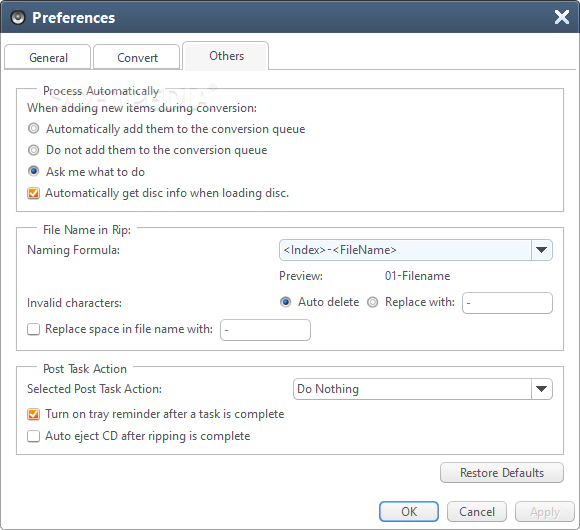Click the Replace with character input box
The width and height of the screenshot is (580, 530).
(x=507, y=303)
